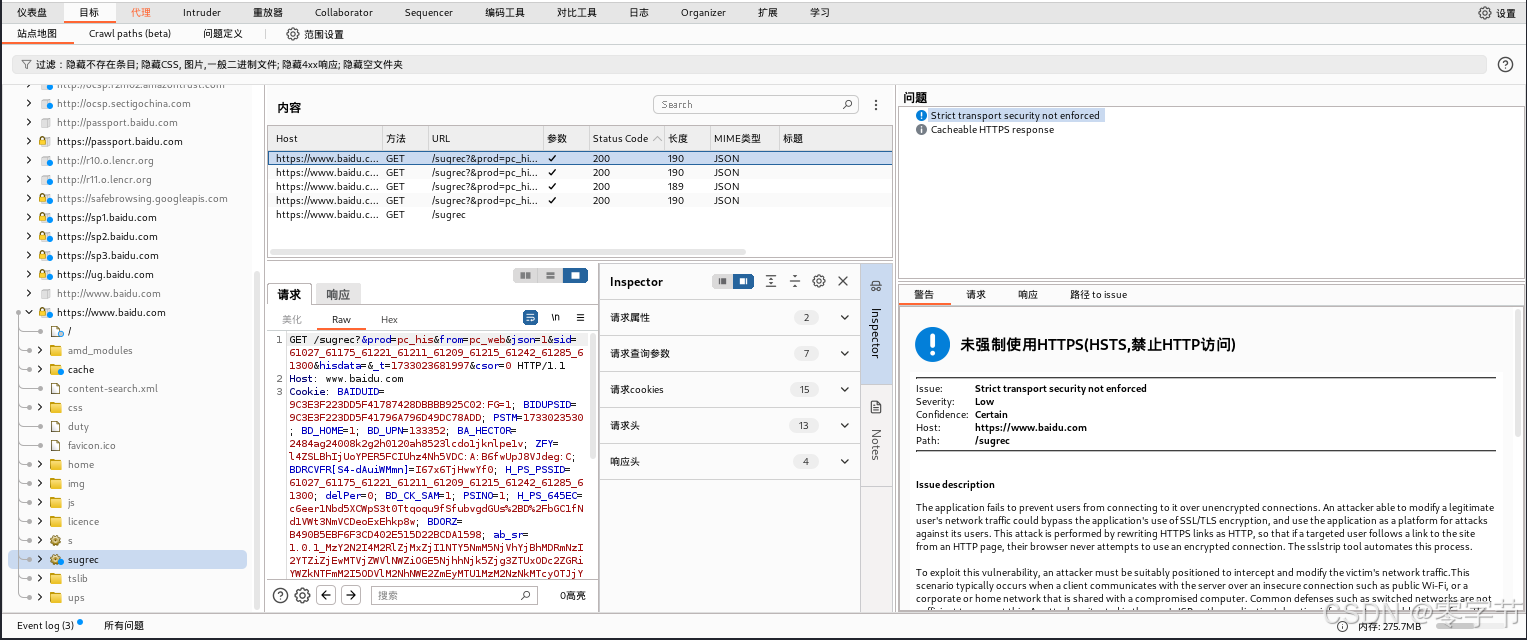Open the editor hamburger menu
Viewport: 1527px width, 640px height.
point(580,317)
